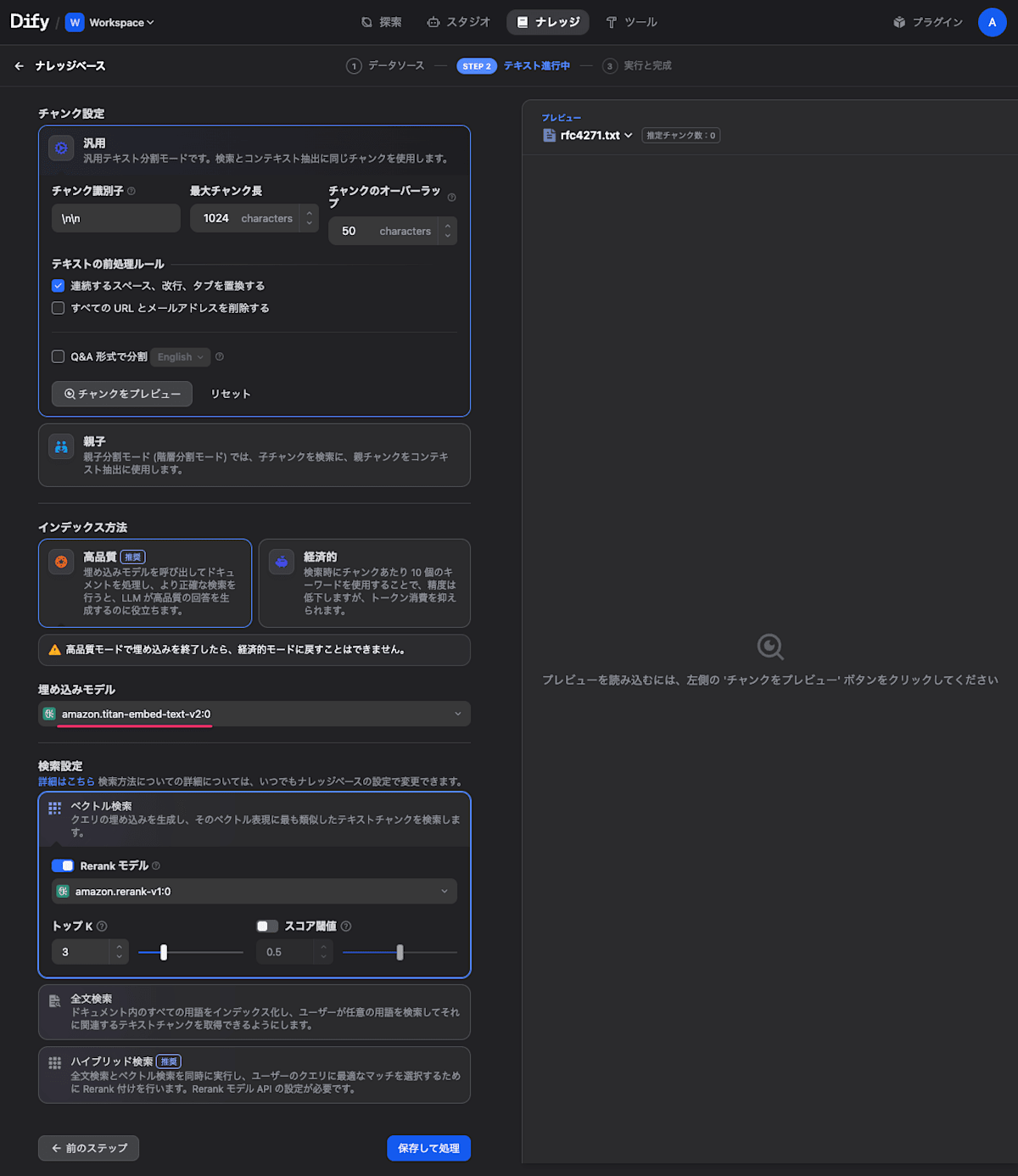Select the 全文検索 option icon
This screenshot has width=1018, height=1176.
55,1001
